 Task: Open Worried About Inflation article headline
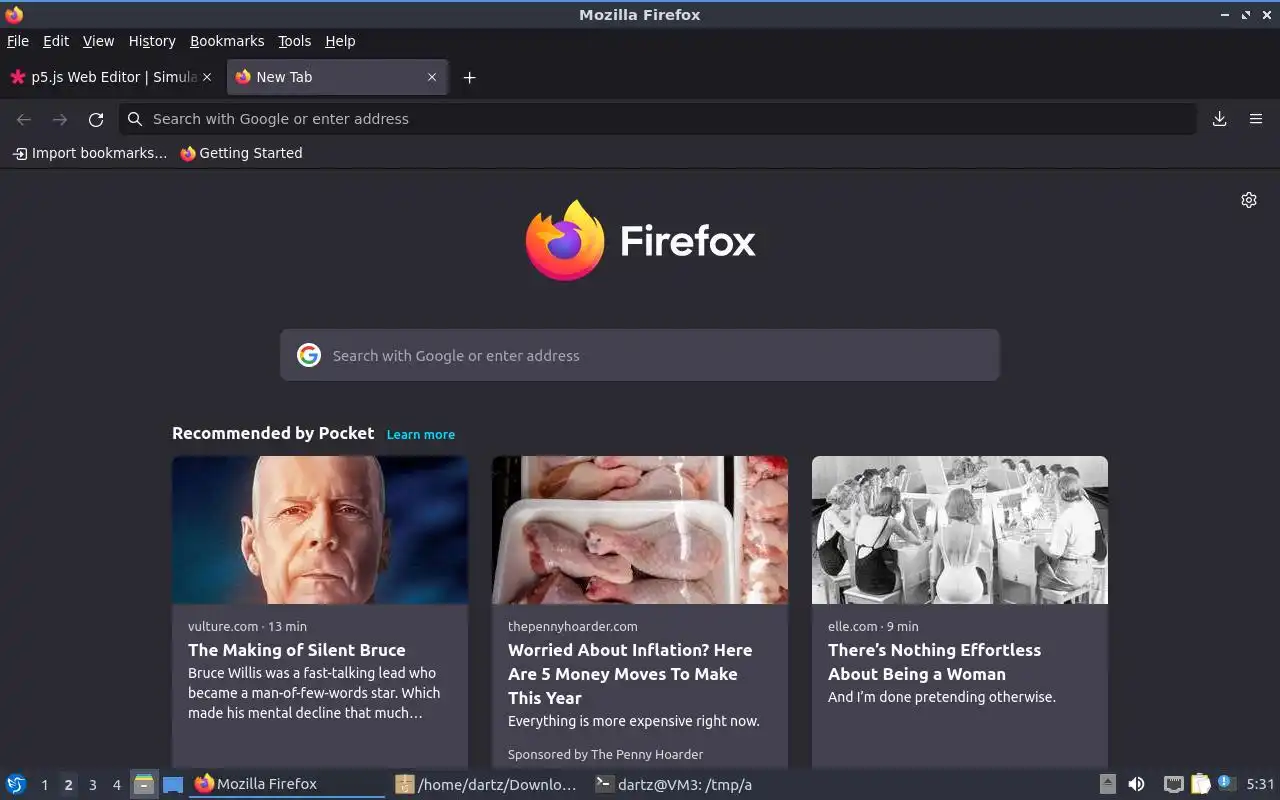[630, 674]
